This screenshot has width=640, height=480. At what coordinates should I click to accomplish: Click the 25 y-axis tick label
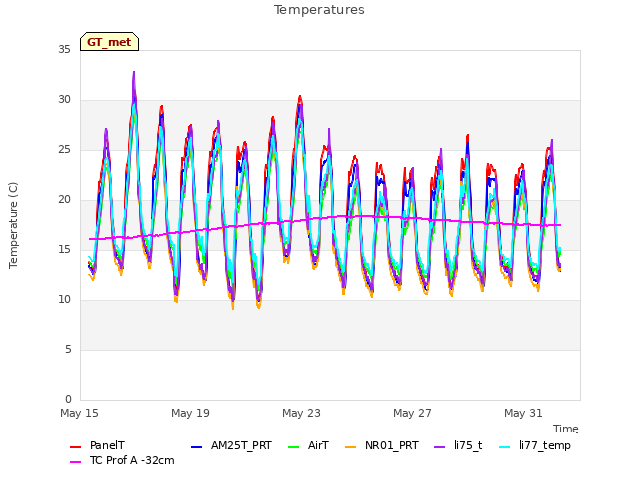(64, 150)
